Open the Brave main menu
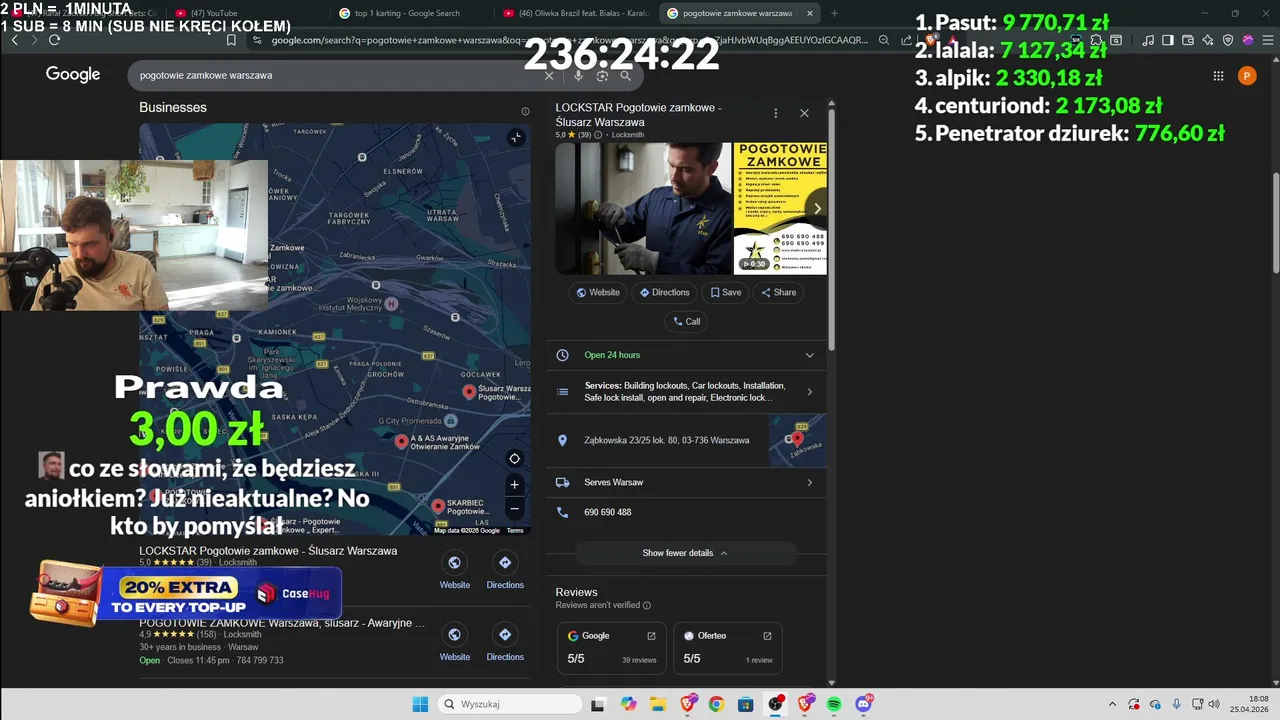The height and width of the screenshot is (720, 1280). (x=1266, y=40)
